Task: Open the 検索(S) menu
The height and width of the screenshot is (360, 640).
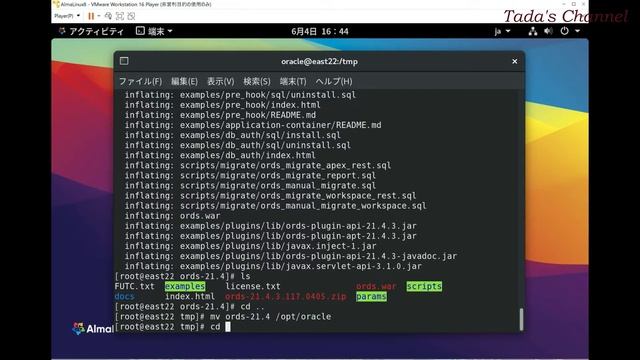Action: (x=257, y=81)
